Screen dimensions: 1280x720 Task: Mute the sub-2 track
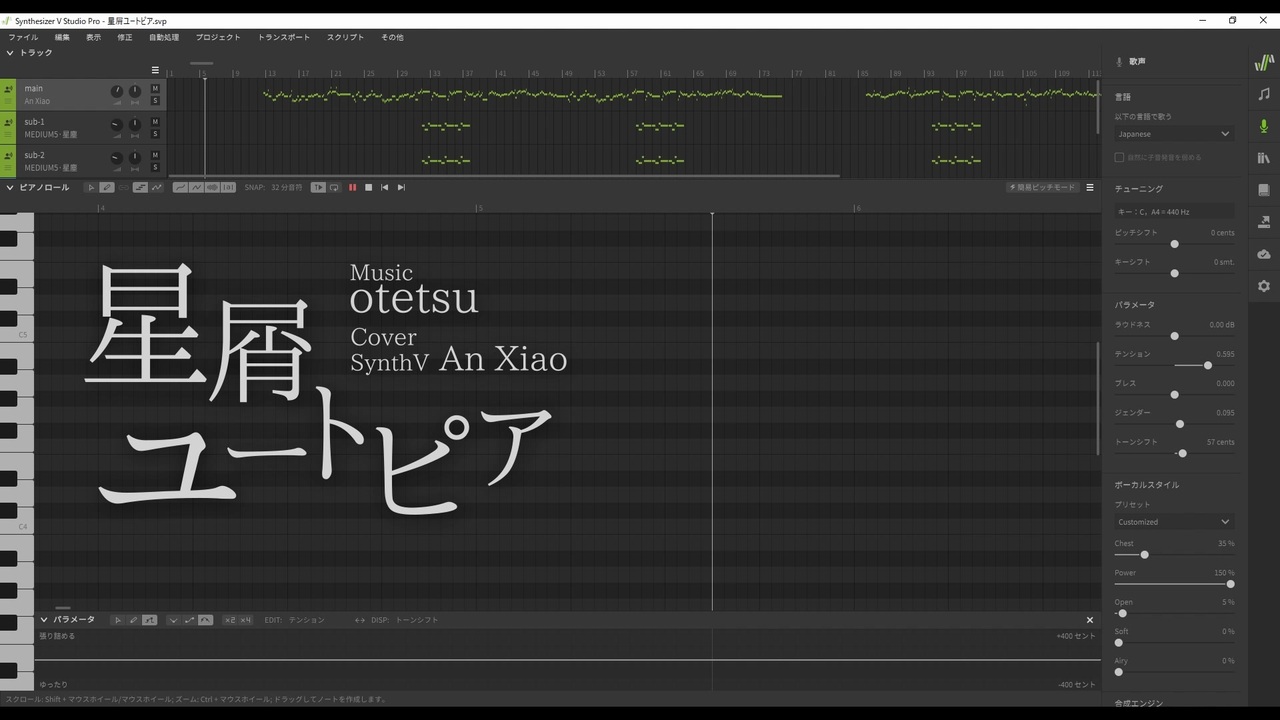pyautogui.click(x=155, y=155)
